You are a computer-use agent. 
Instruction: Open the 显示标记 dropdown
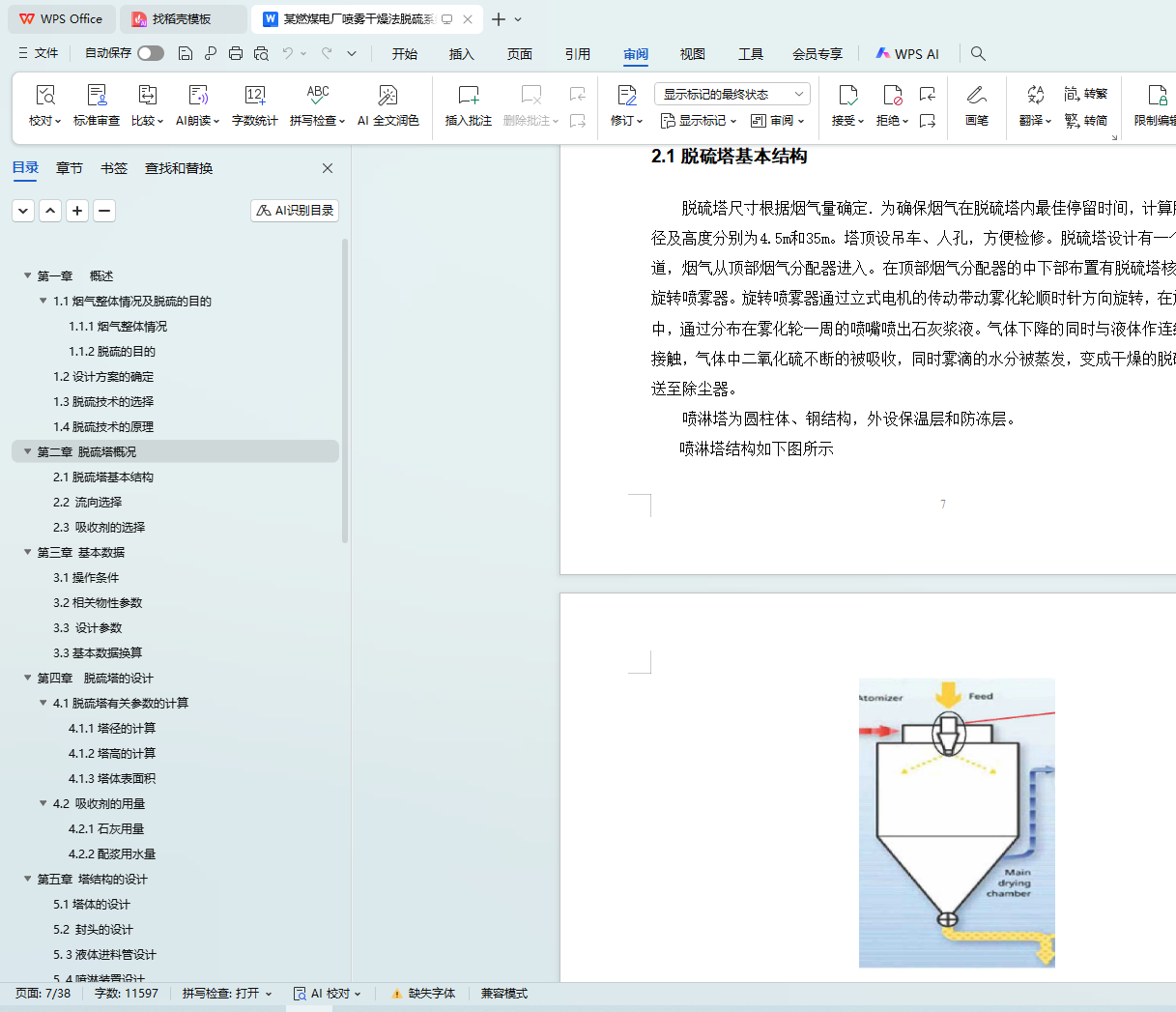[698, 121]
